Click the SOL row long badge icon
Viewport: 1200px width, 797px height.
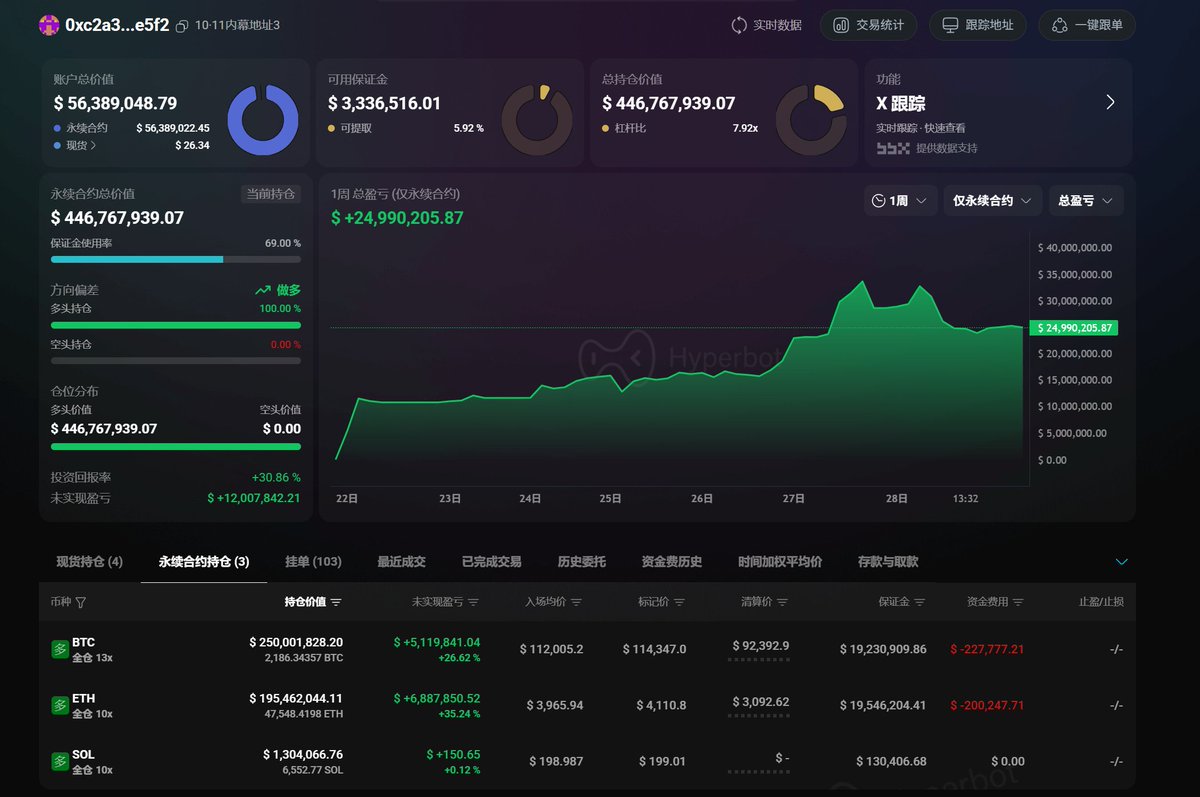[x=59, y=761]
